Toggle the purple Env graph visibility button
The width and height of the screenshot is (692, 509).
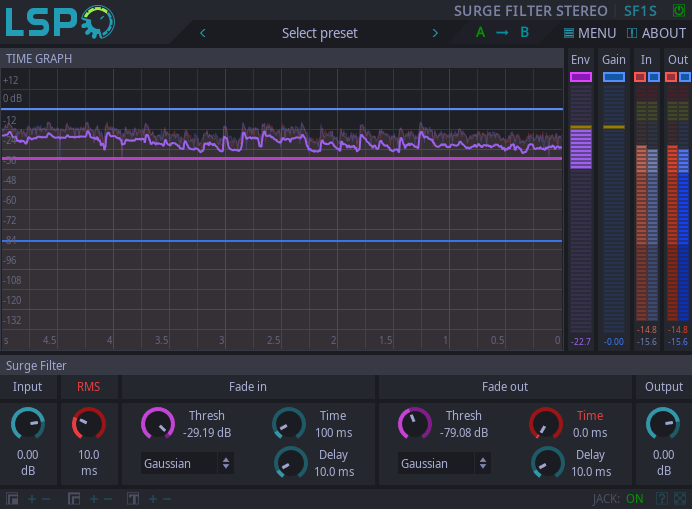coord(581,77)
